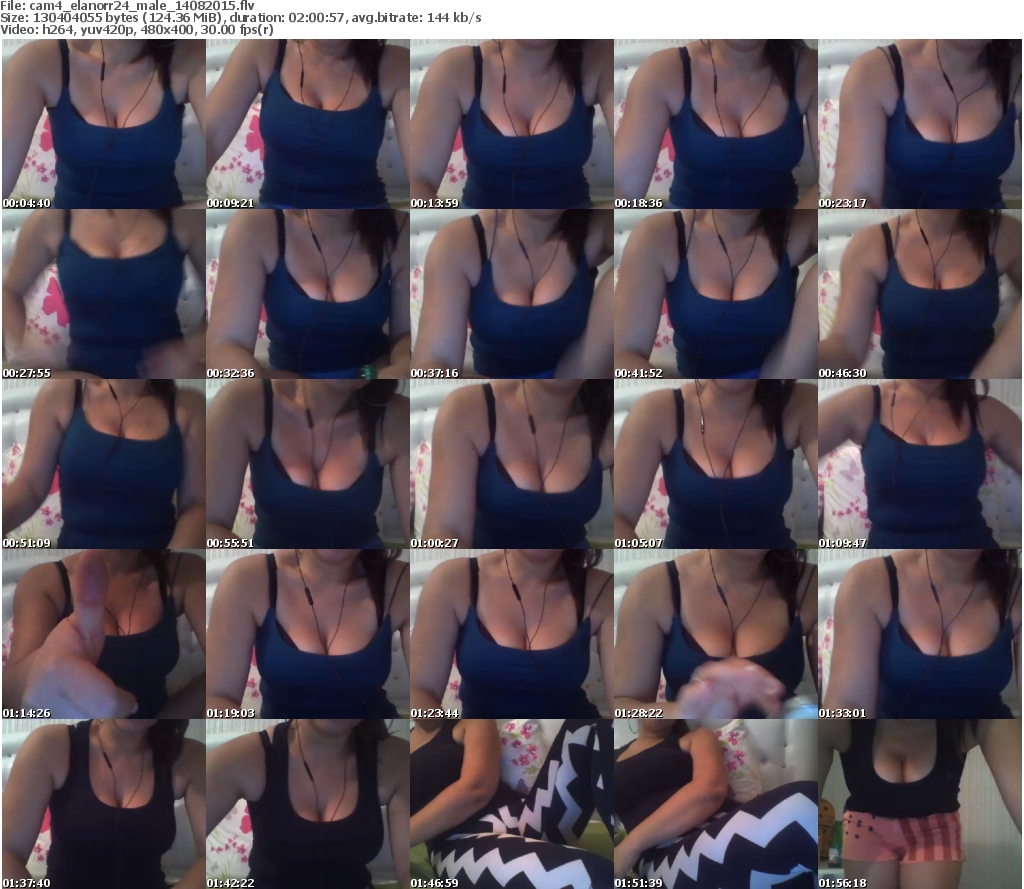Click the file name line "cam4_elanorr24_male_14082015.flv"

coord(127,6)
